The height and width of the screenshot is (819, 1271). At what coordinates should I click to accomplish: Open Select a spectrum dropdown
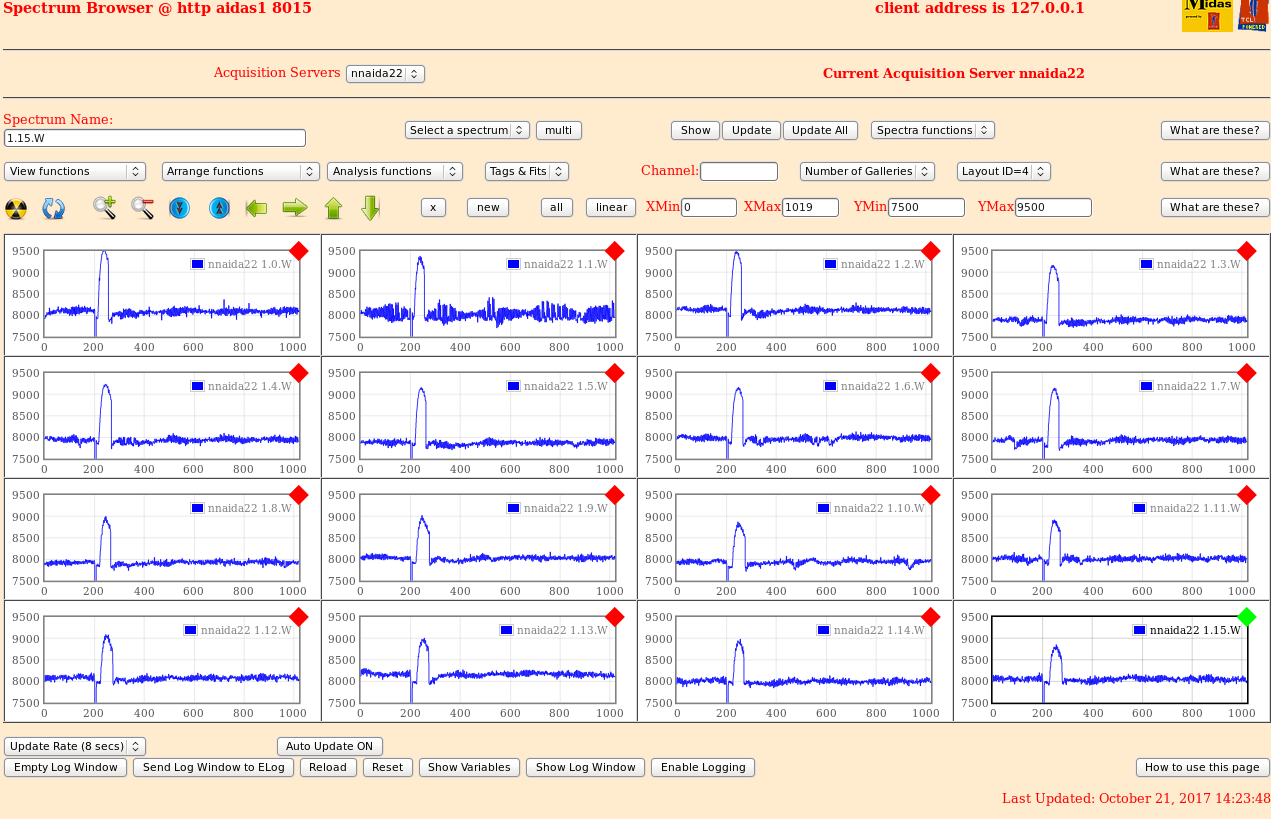coord(467,130)
